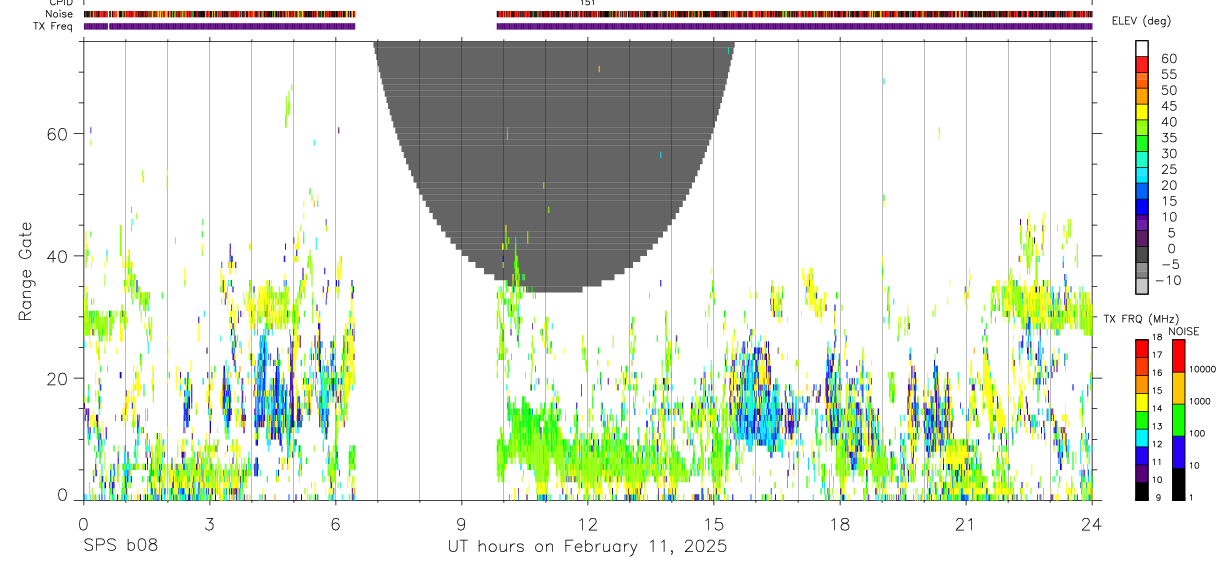Click the orange segment of the NOISE colorbar
The height and width of the screenshot is (567, 1228).
(1178, 388)
